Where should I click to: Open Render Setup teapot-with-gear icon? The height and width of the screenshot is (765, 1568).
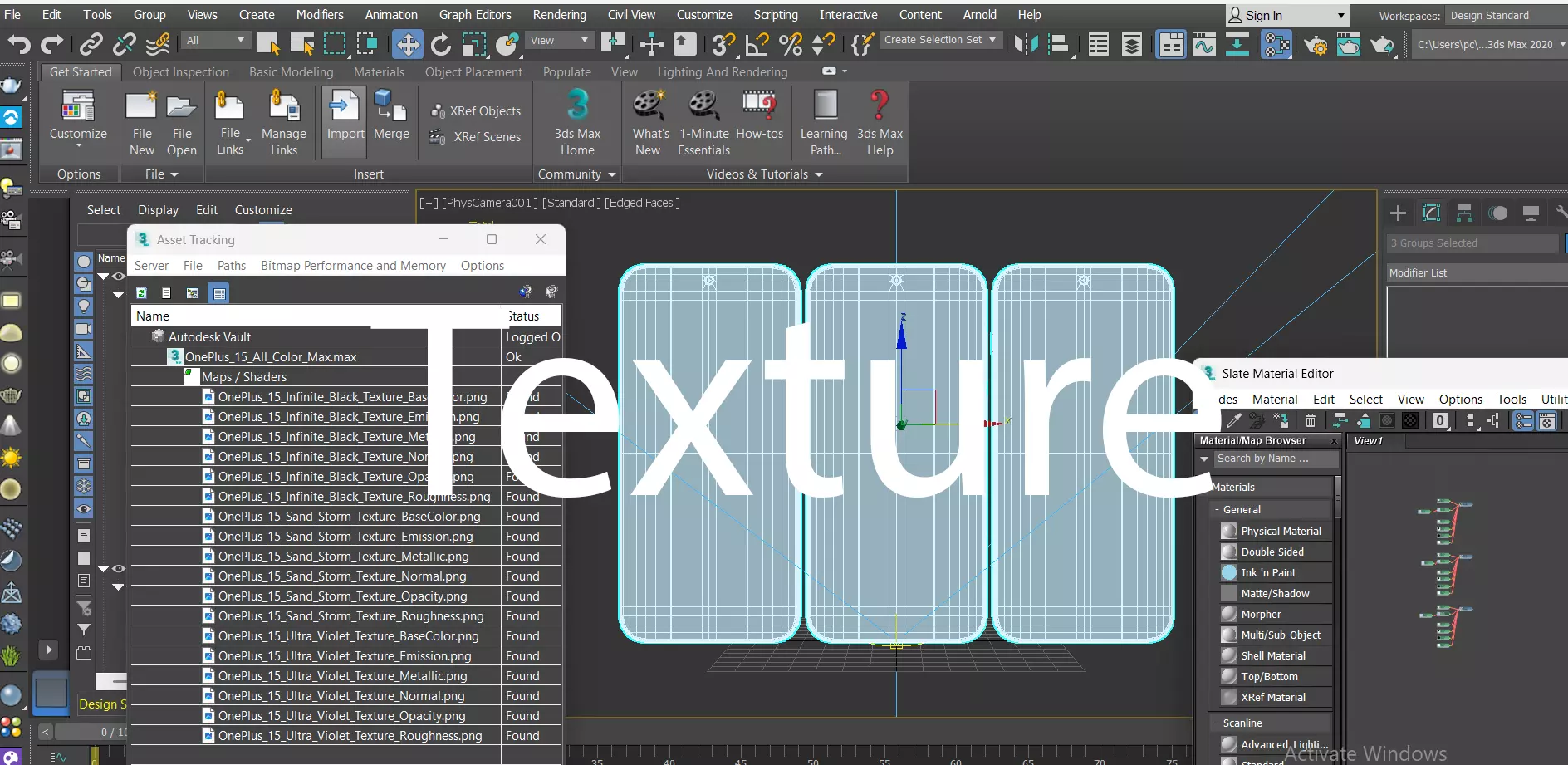[1316, 44]
